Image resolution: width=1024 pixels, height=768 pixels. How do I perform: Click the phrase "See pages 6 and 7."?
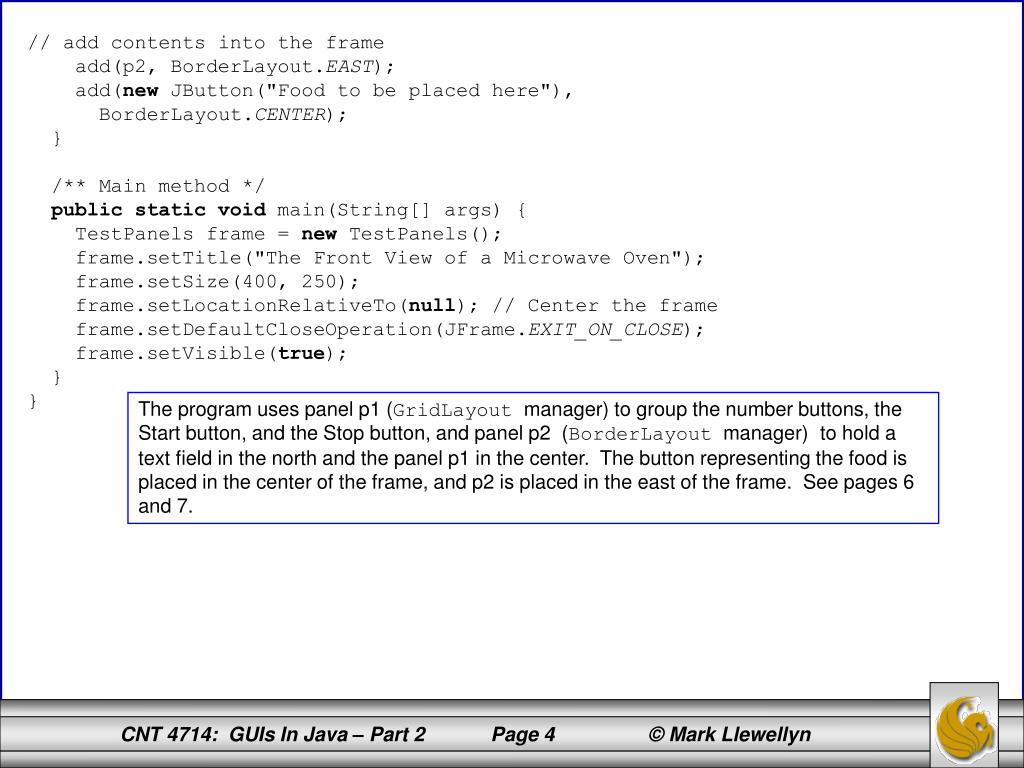coord(526,494)
